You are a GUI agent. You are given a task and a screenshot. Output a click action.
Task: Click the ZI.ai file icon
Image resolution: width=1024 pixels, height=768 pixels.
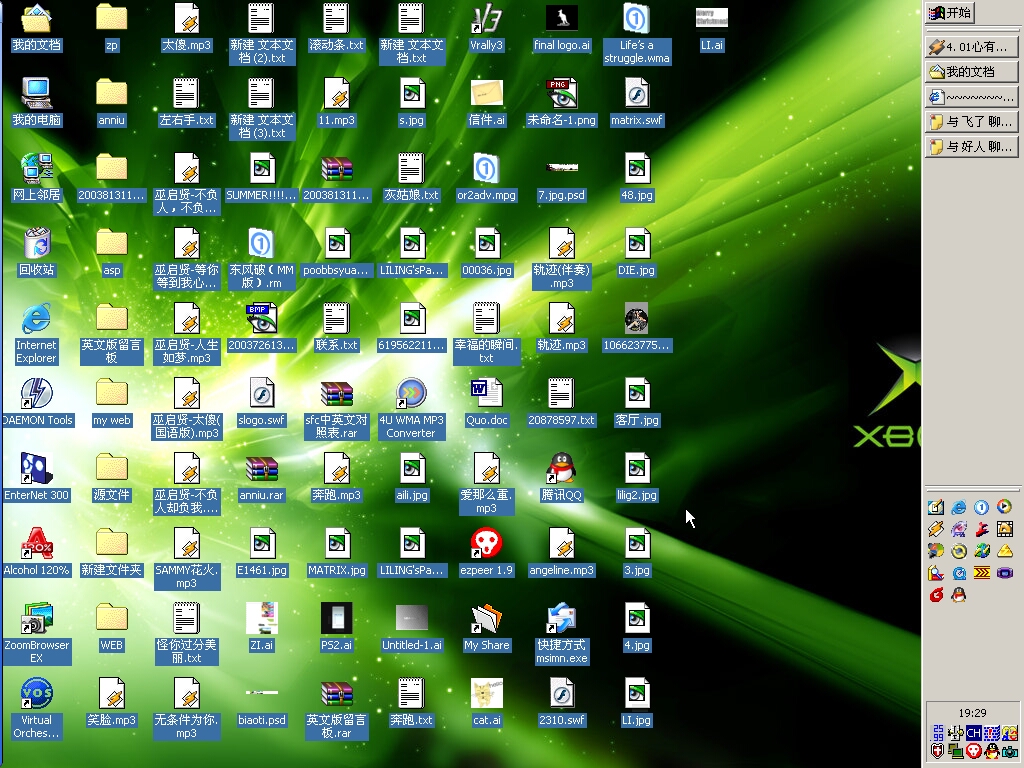point(261,628)
